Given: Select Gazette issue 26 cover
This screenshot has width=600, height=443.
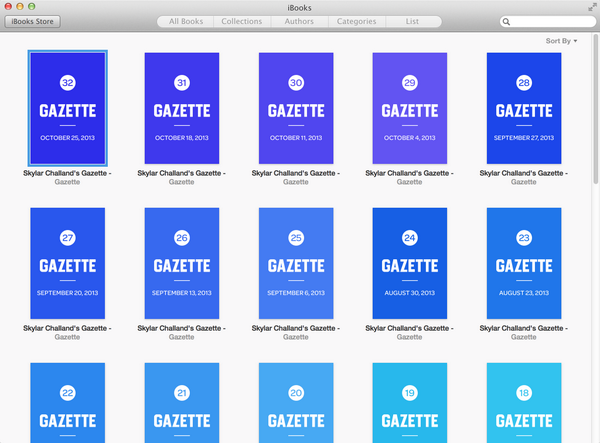Looking at the screenshot, I should 182,263.
